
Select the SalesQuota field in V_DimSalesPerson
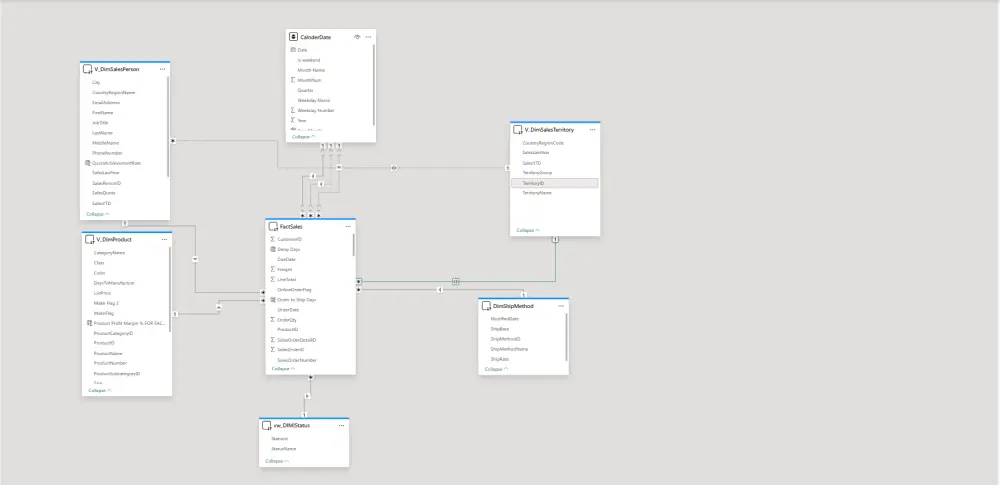click(104, 193)
